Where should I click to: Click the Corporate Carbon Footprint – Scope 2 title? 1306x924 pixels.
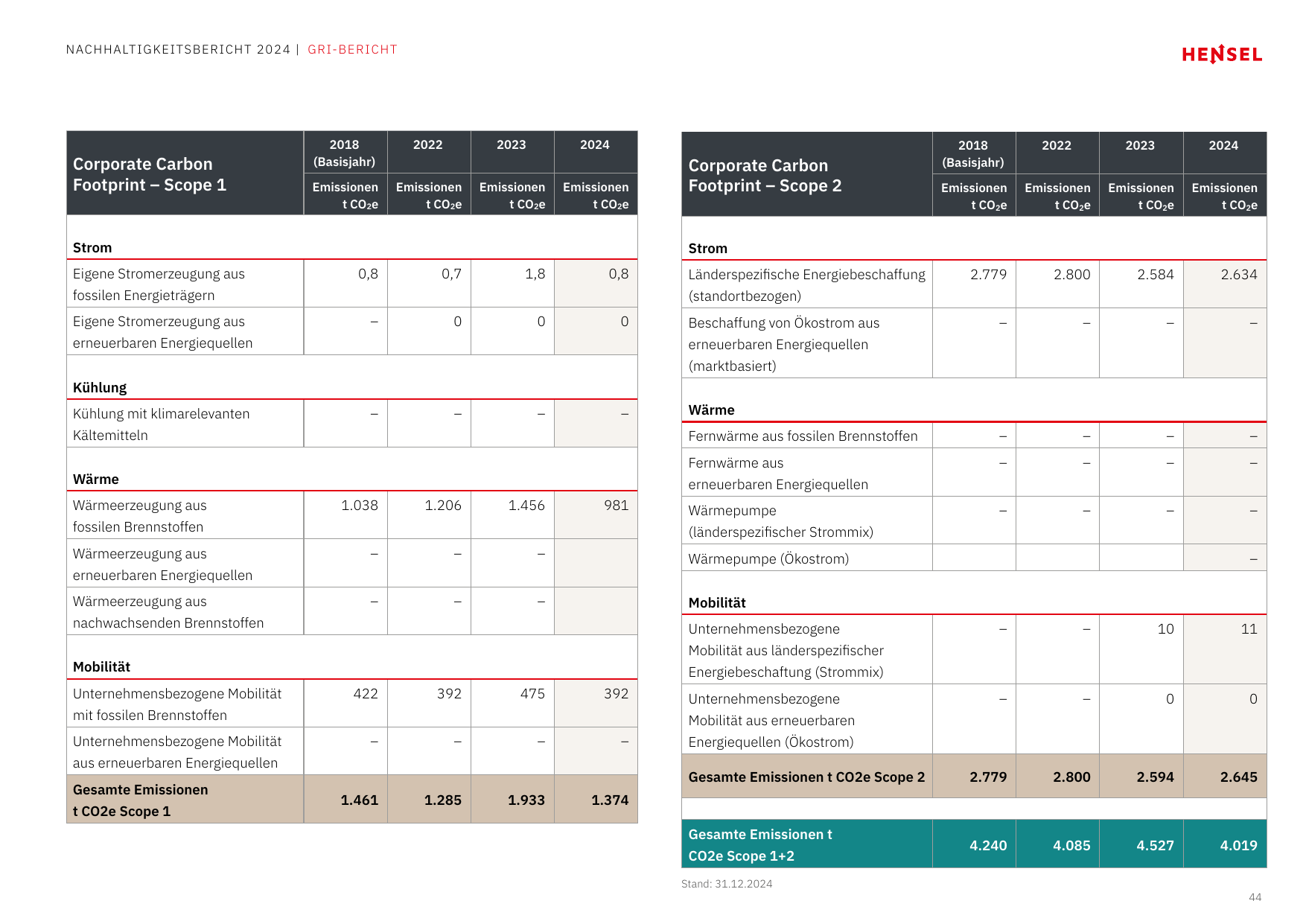pyautogui.click(x=765, y=176)
